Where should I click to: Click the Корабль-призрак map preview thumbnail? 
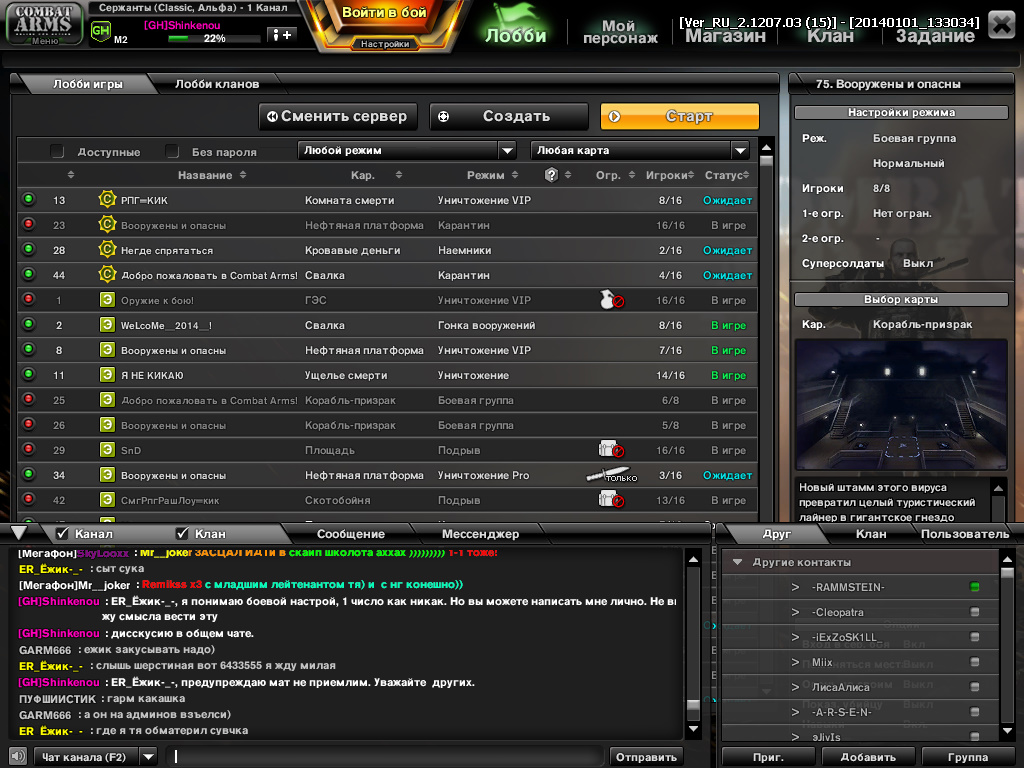coord(901,404)
